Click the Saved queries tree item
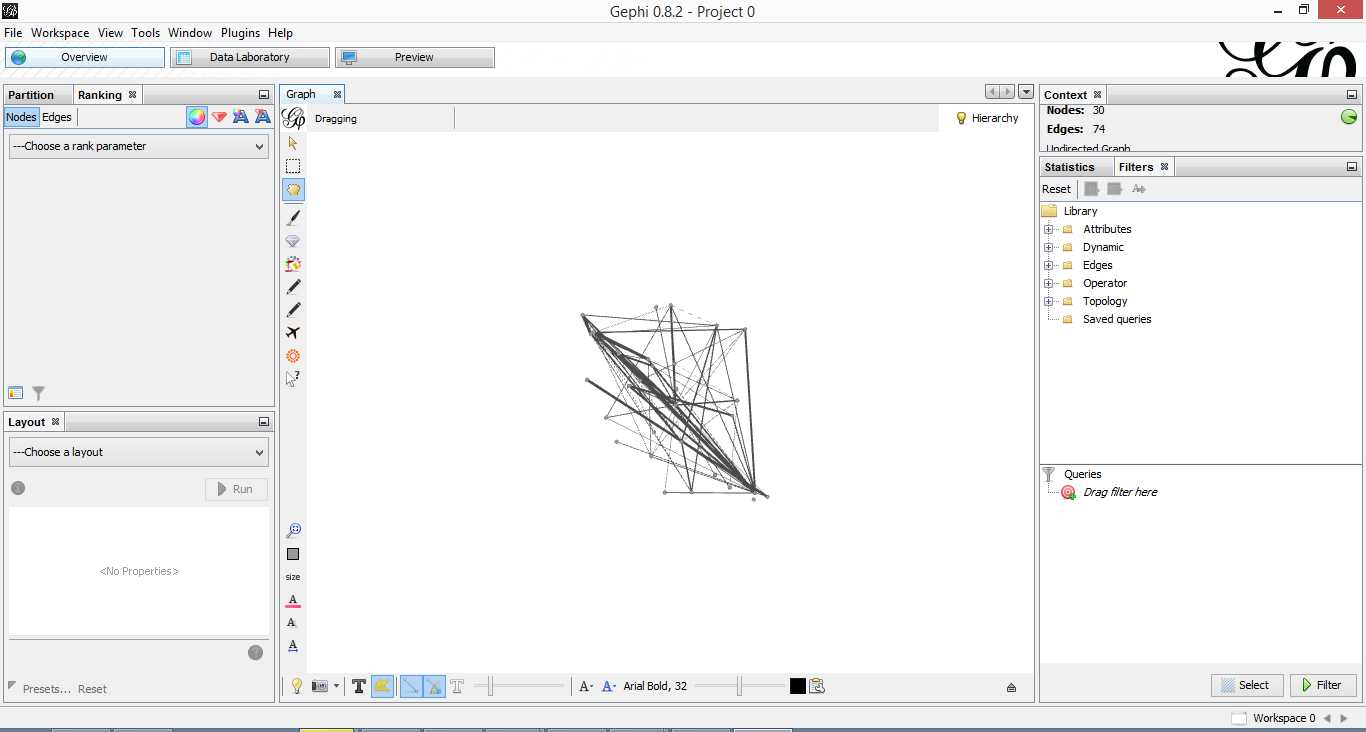1366x732 pixels. coord(1116,319)
